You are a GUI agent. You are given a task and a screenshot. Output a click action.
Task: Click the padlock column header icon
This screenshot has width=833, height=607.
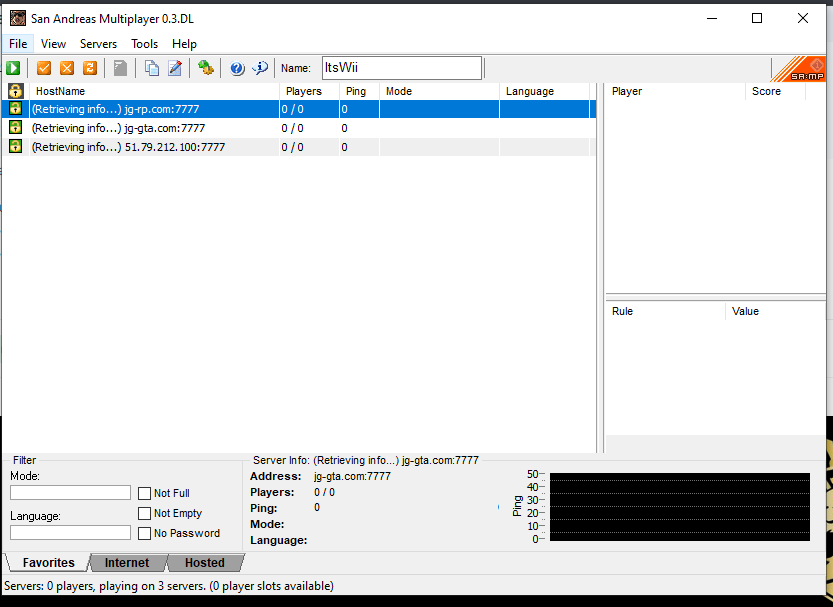point(15,91)
